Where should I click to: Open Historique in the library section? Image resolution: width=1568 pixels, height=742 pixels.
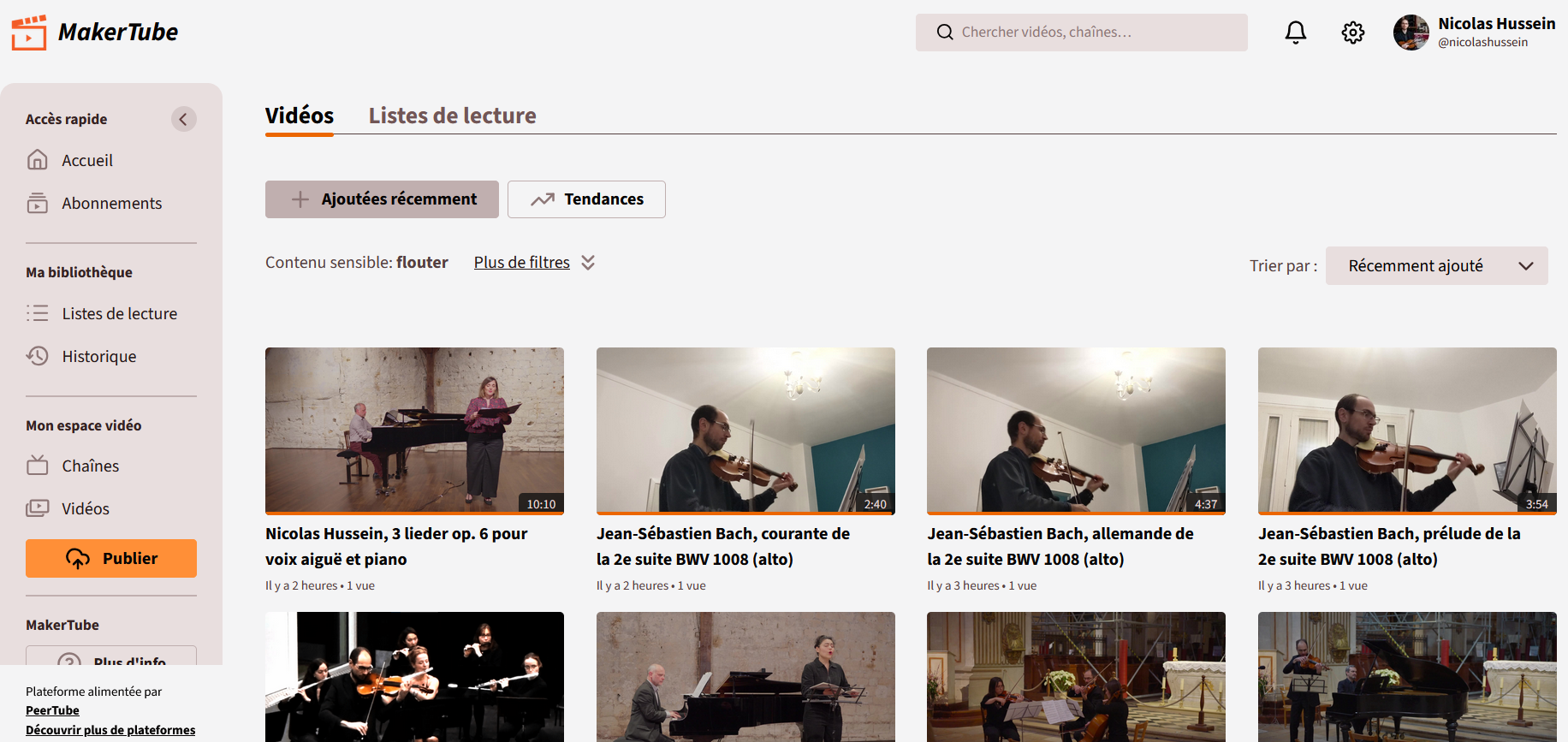[x=98, y=356]
